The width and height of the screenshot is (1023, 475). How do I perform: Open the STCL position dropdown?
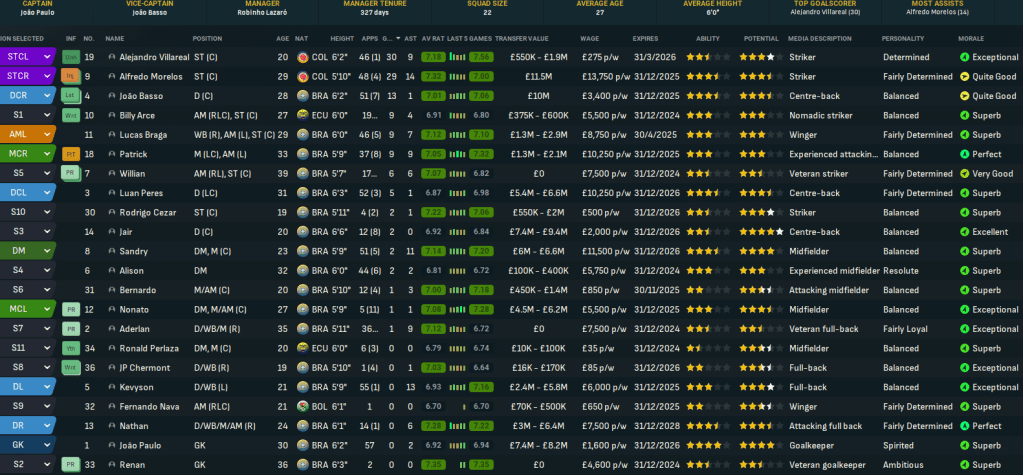click(46, 57)
